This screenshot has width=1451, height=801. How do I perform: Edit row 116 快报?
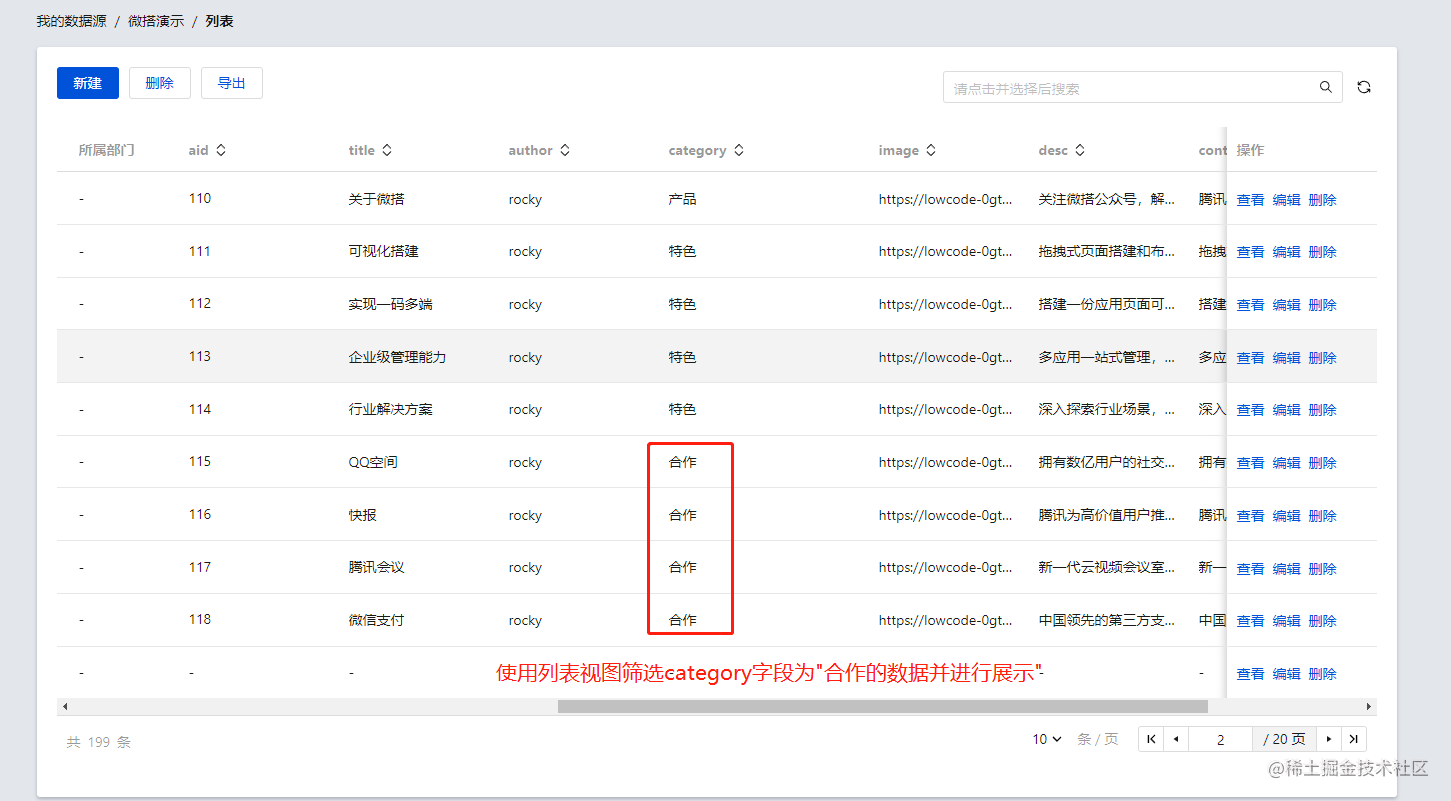pos(1286,516)
